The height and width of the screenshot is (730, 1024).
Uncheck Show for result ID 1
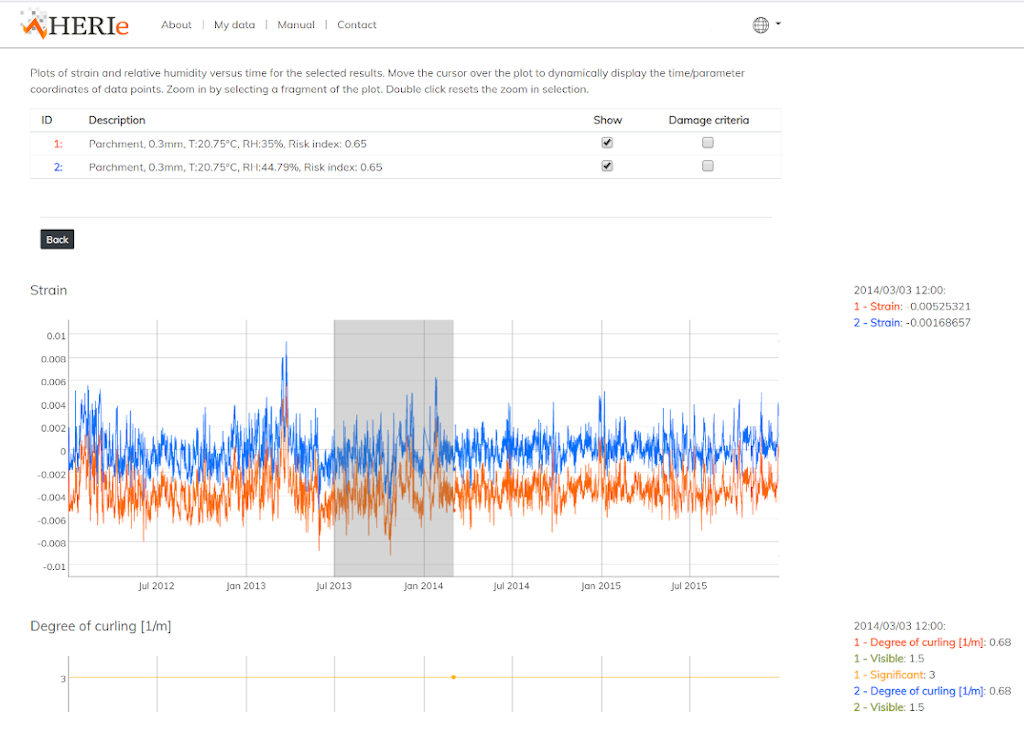click(x=607, y=143)
